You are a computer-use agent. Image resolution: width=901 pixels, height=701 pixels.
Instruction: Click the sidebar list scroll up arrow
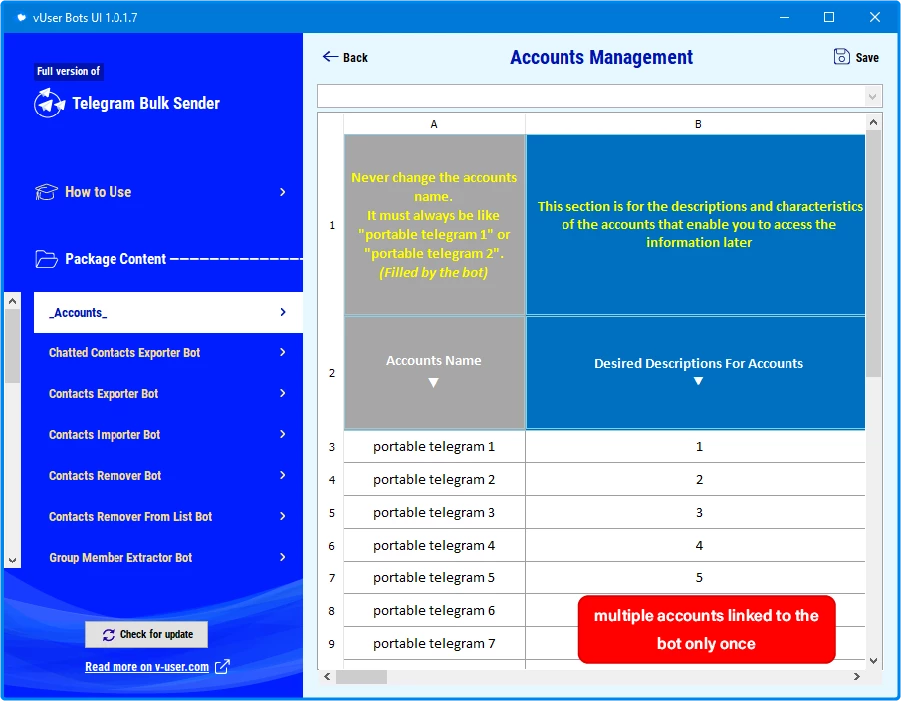click(13, 301)
